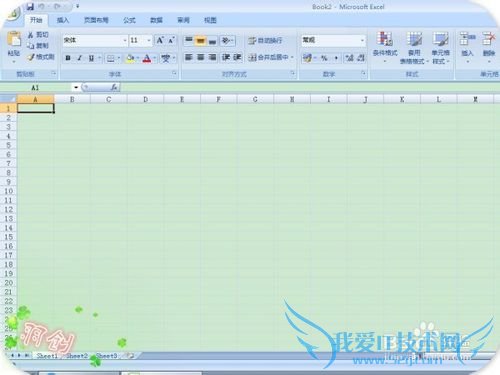This screenshot has height=375, width=500.
Task: Open Conditional Formatting menu
Action: [x=385, y=47]
